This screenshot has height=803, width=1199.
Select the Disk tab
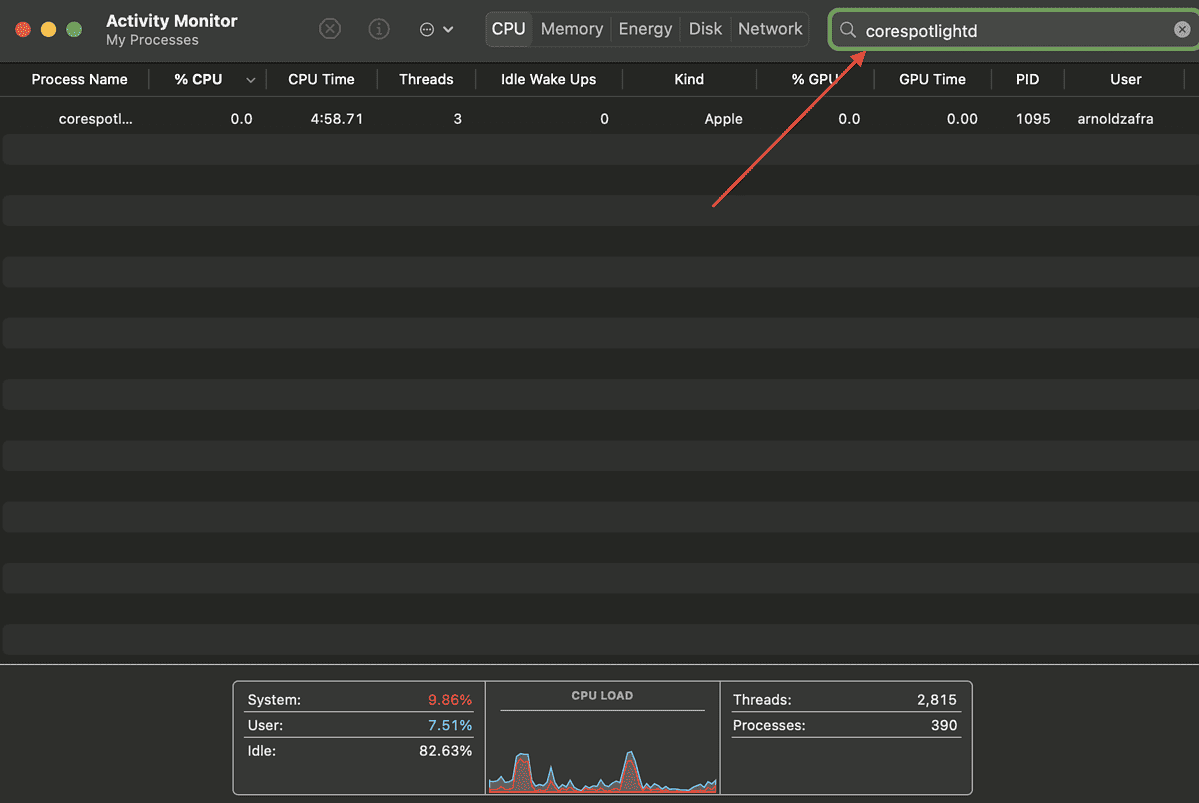705,29
